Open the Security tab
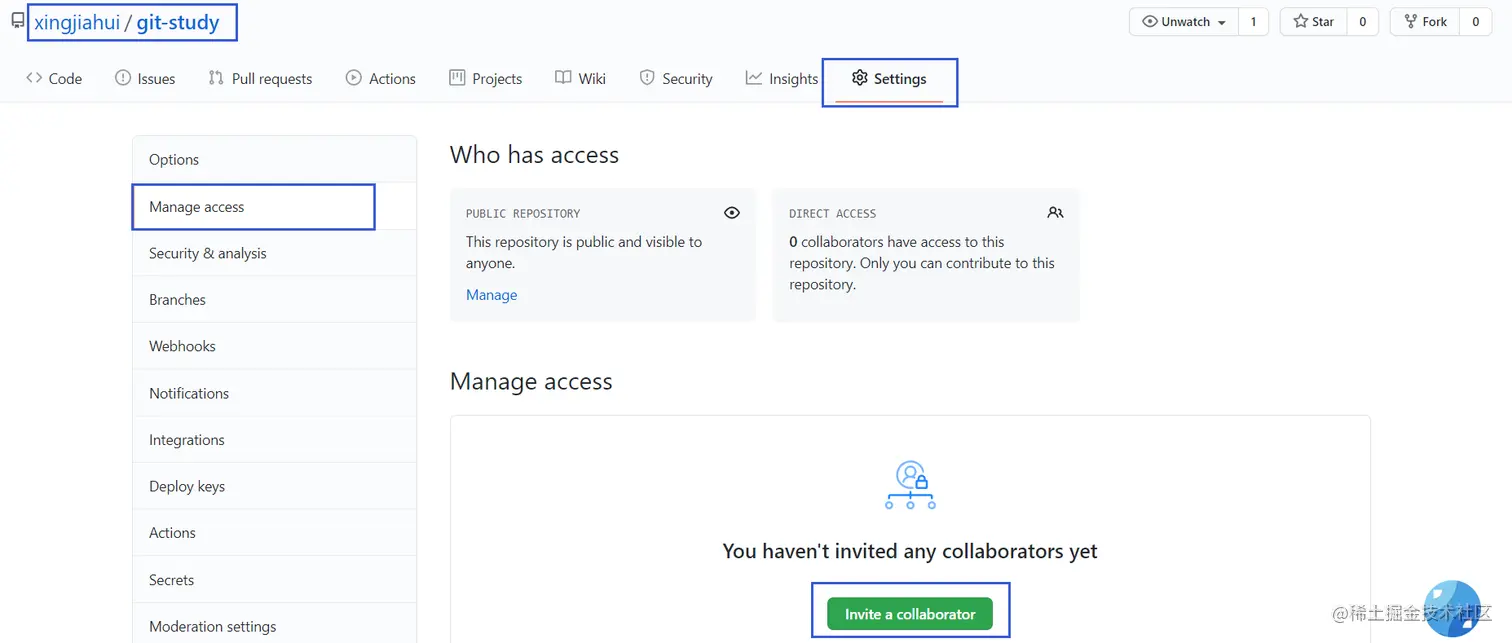The width and height of the screenshot is (1512, 643). (676, 78)
